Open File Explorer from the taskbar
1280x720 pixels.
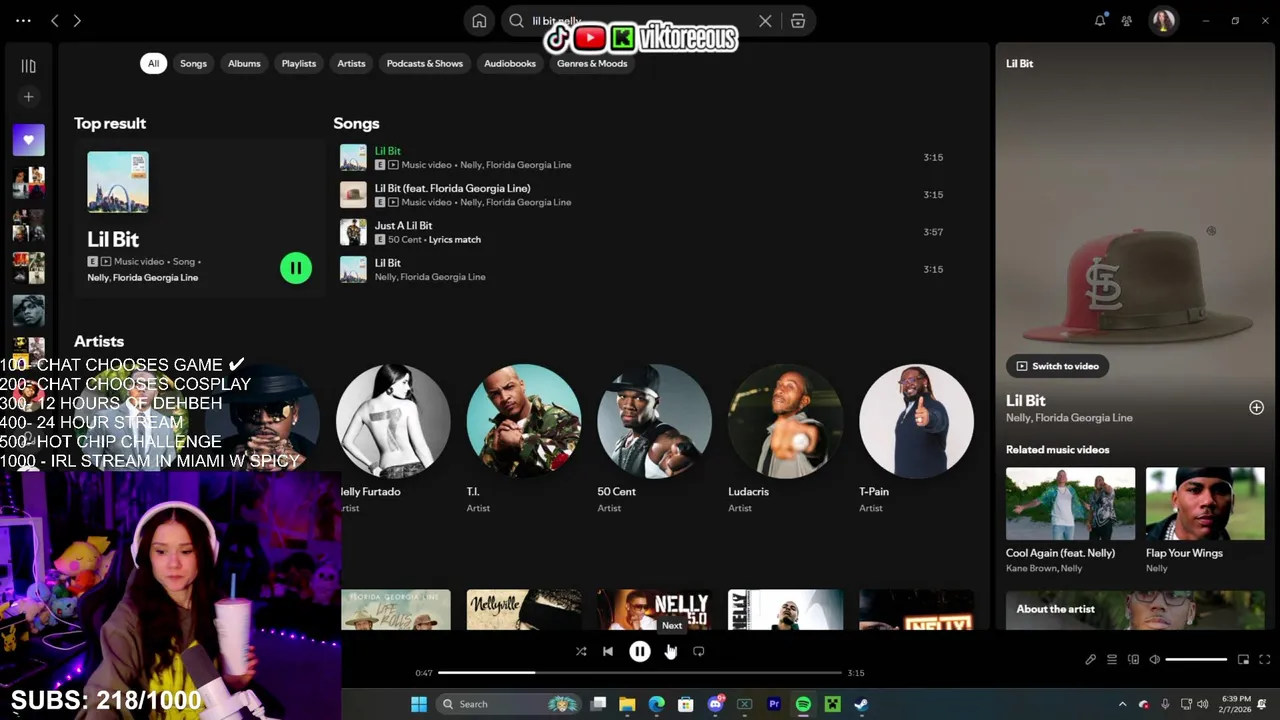[627, 704]
